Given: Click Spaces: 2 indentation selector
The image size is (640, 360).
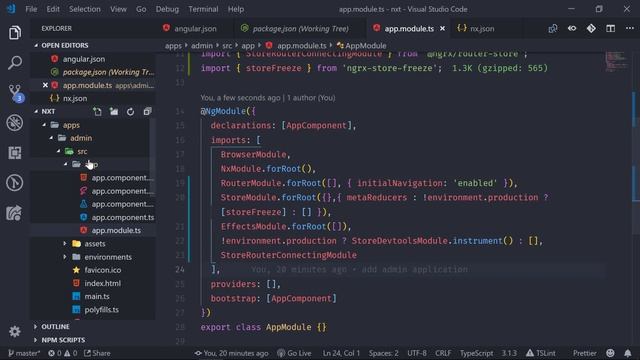Looking at the screenshot, I should pyautogui.click(x=383, y=353).
